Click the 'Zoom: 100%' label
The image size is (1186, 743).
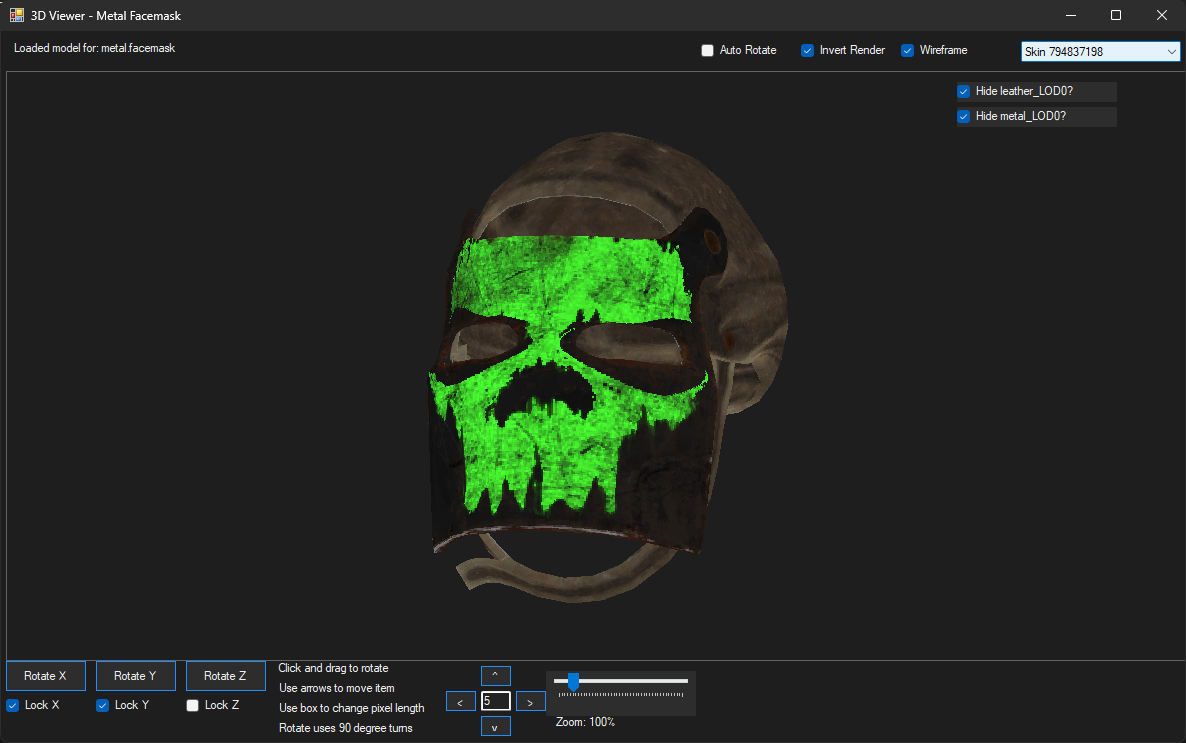(585, 723)
